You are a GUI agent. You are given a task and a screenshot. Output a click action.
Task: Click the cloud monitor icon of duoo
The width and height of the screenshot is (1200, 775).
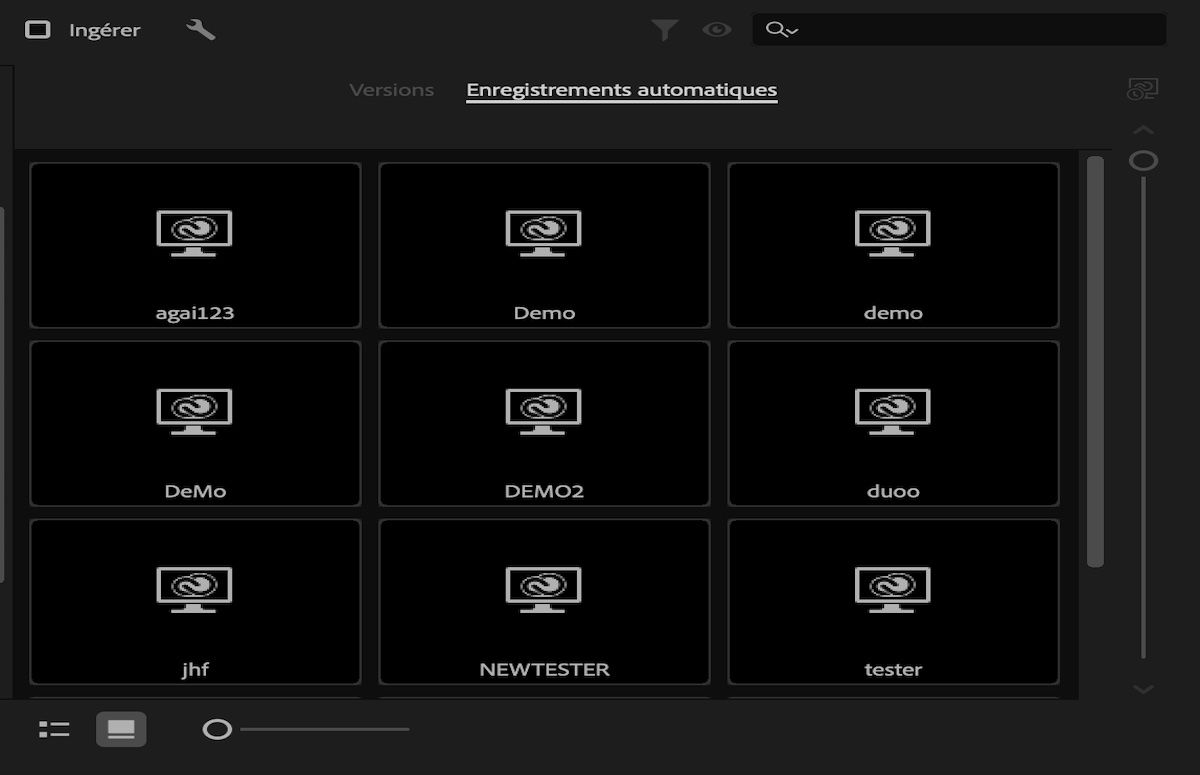tap(893, 411)
